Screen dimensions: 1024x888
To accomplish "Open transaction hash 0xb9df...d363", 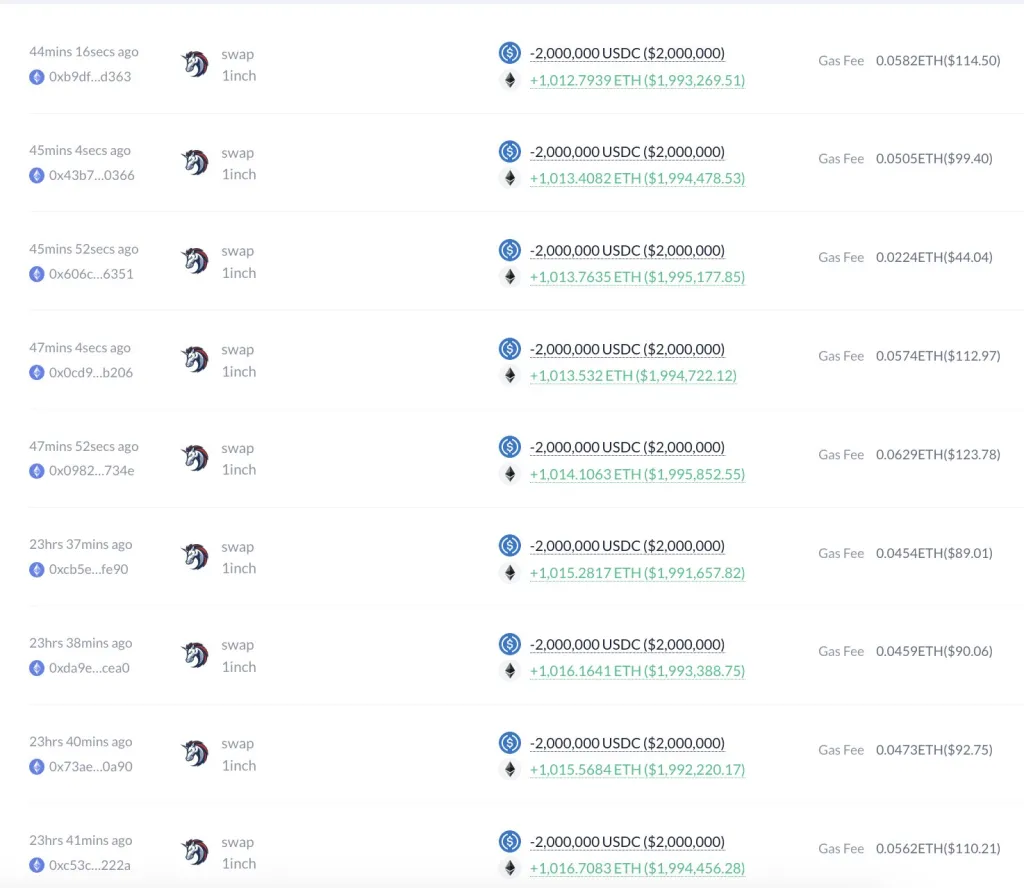I will click(90, 77).
